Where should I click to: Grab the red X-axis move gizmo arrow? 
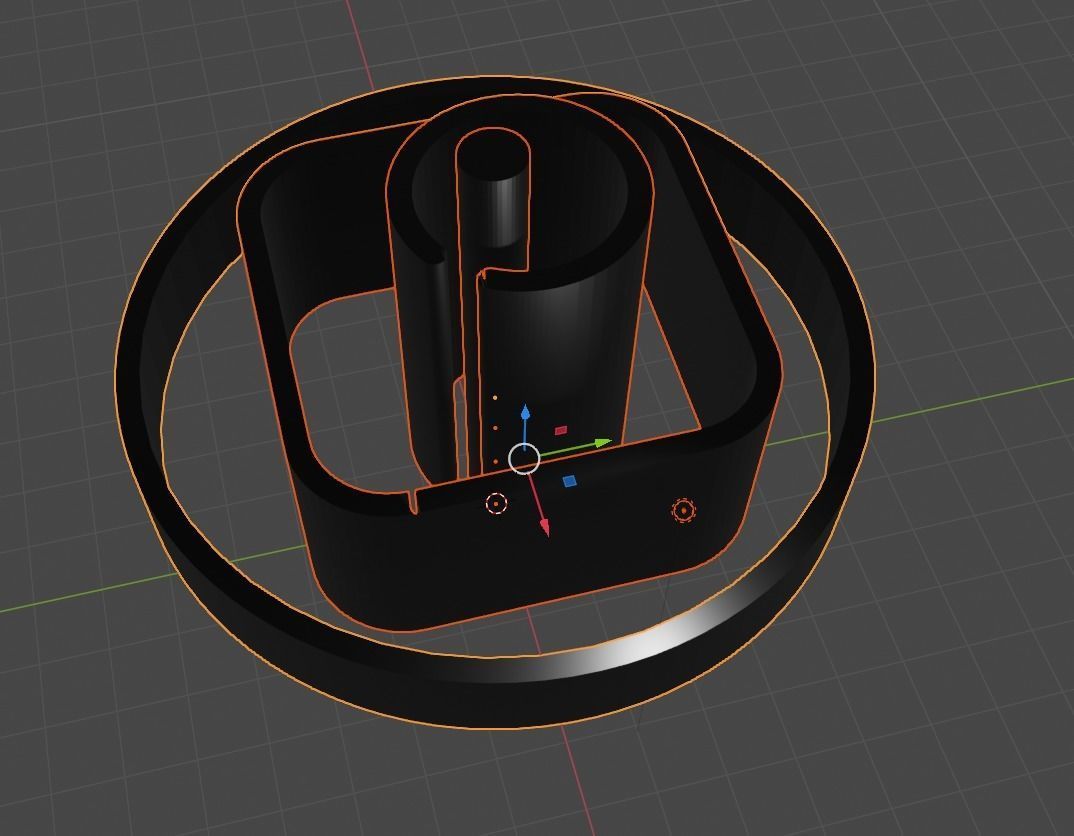(x=545, y=527)
